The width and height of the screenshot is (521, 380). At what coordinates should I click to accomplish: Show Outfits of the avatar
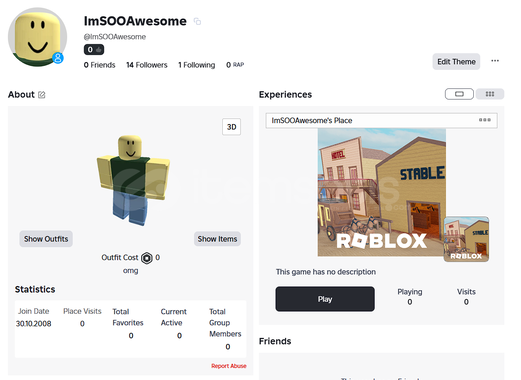pos(46,239)
